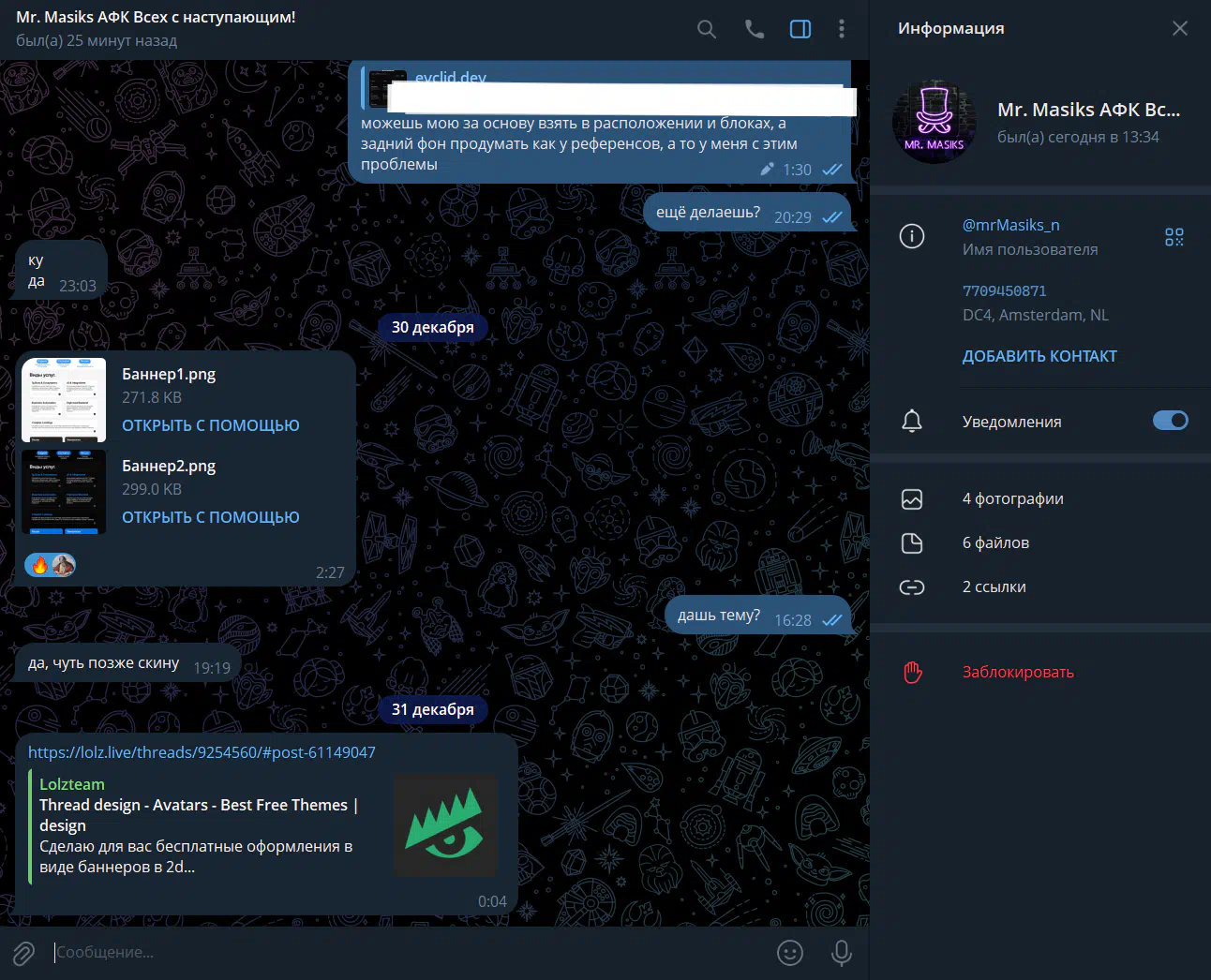Close the Информация panel

click(1180, 28)
